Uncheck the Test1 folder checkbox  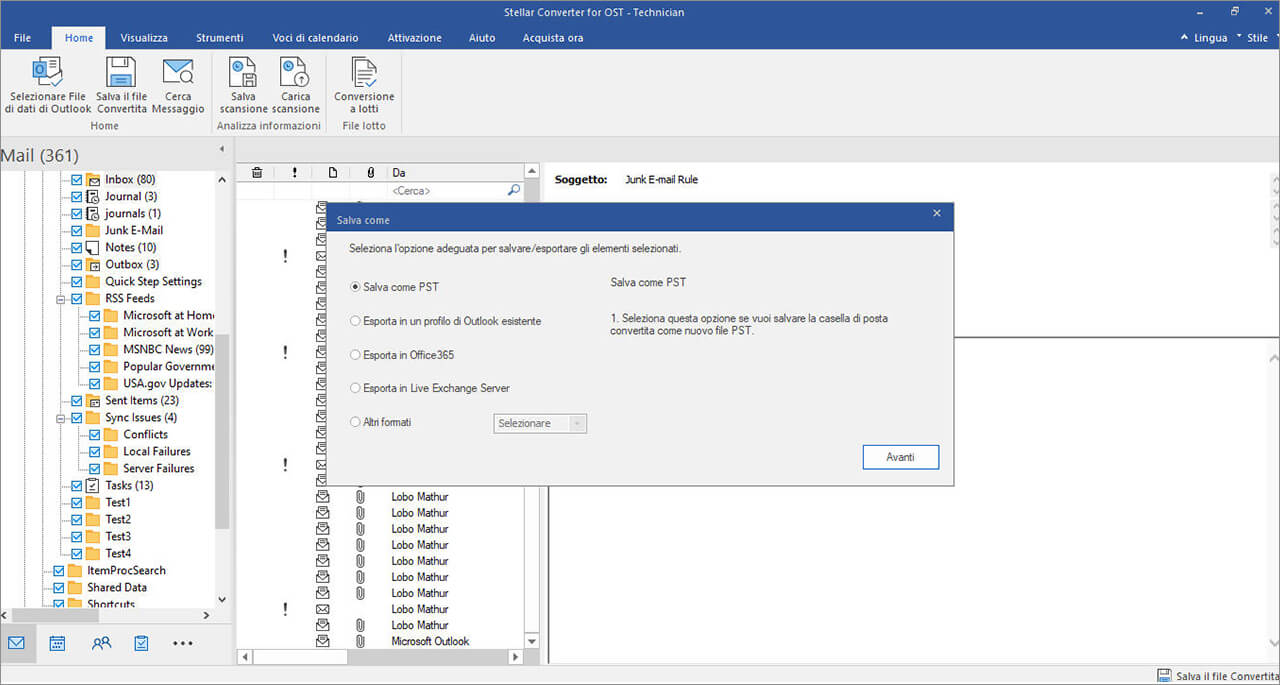pyautogui.click(x=77, y=502)
